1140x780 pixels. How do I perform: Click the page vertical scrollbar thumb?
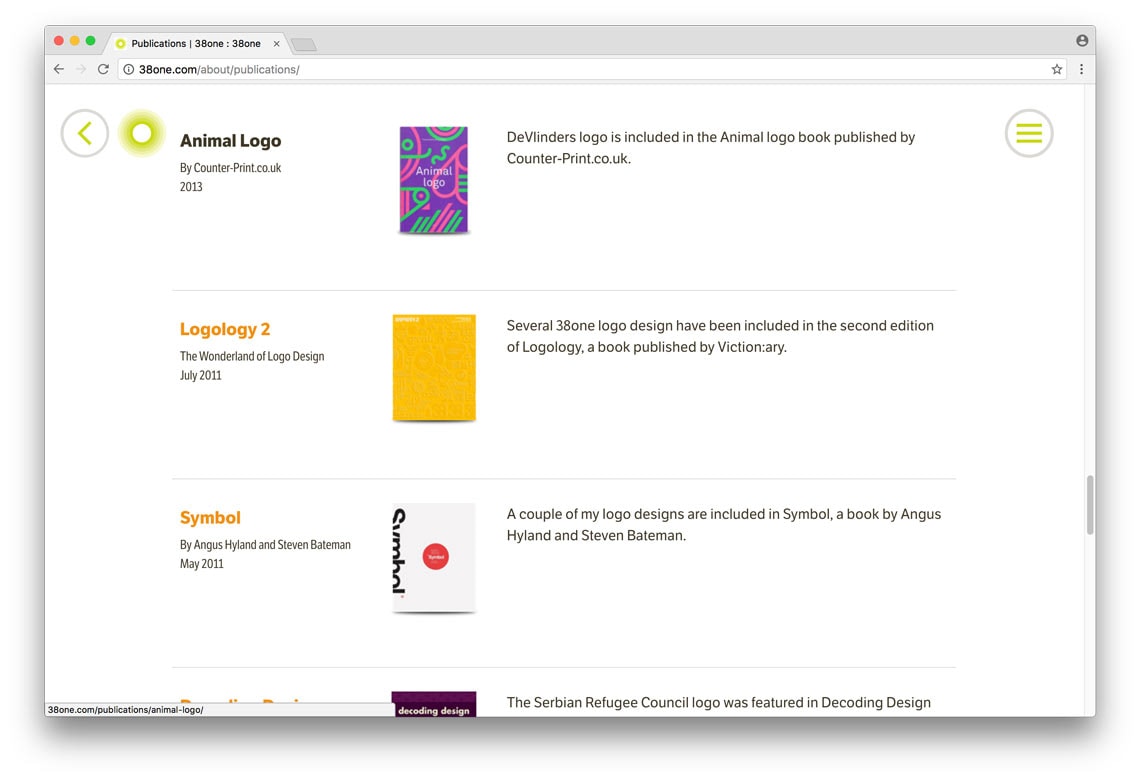pyautogui.click(x=1090, y=504)
